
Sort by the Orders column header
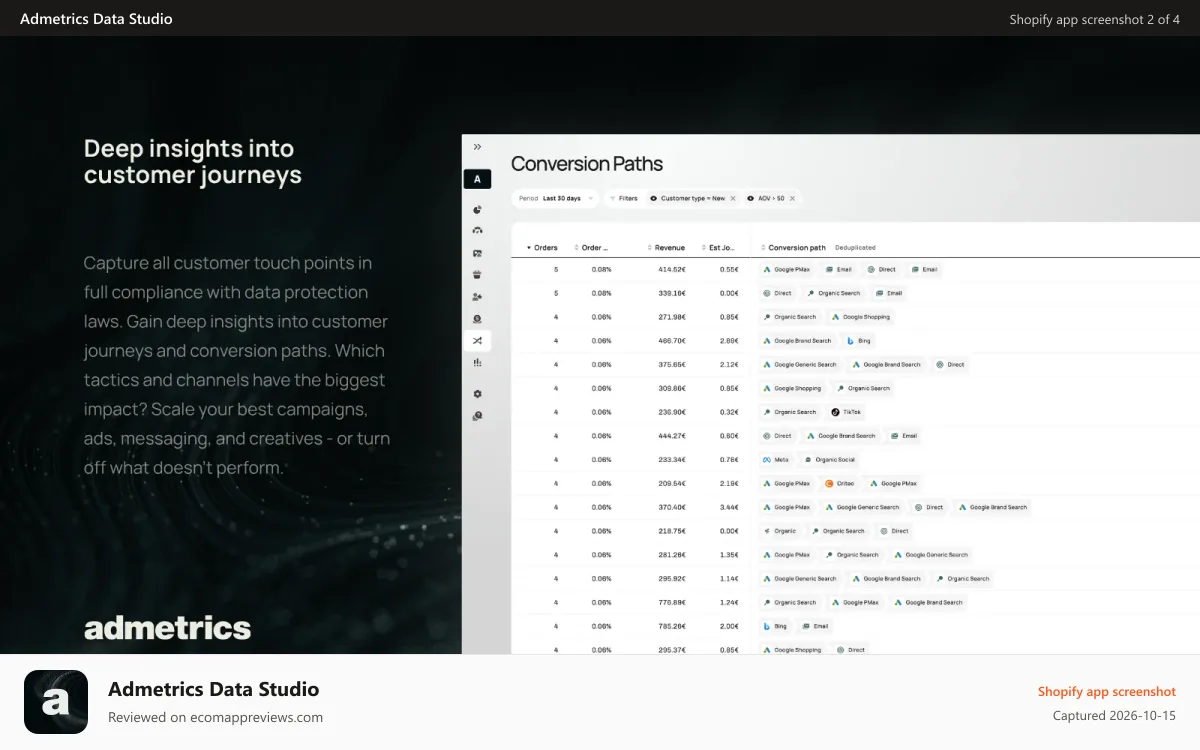[x=542, y=247]
